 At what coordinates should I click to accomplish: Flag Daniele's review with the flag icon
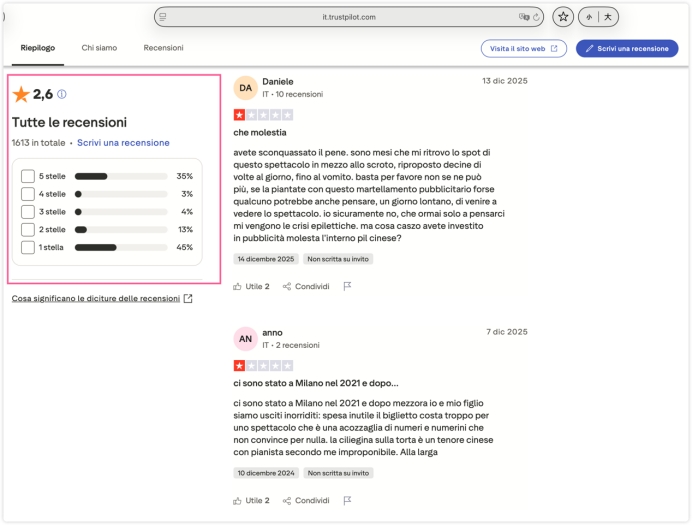point(347,286)
